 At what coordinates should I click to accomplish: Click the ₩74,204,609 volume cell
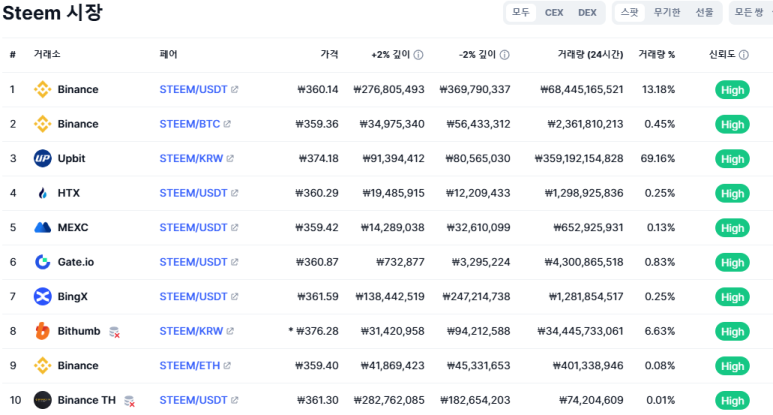[x=591, y=400]
